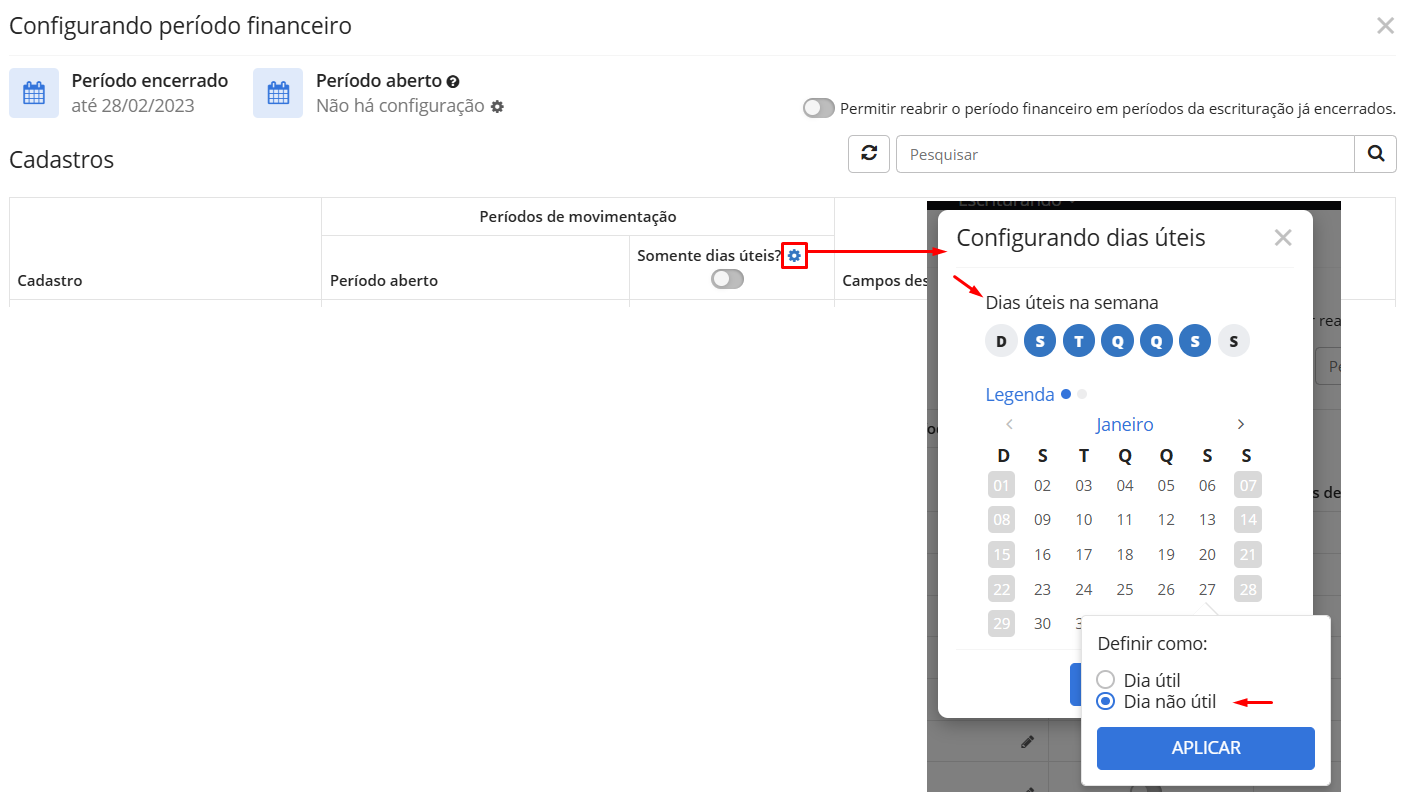Click the Período aberto calendar icon
This screenshot has height=803, width=1405.
point(278,93)
